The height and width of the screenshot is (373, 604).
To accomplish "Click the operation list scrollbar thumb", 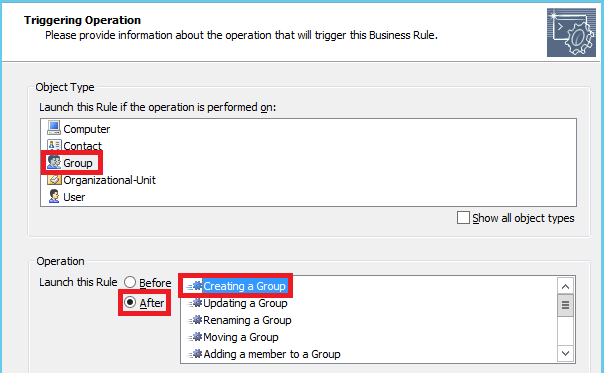I will tap(565, 305).
